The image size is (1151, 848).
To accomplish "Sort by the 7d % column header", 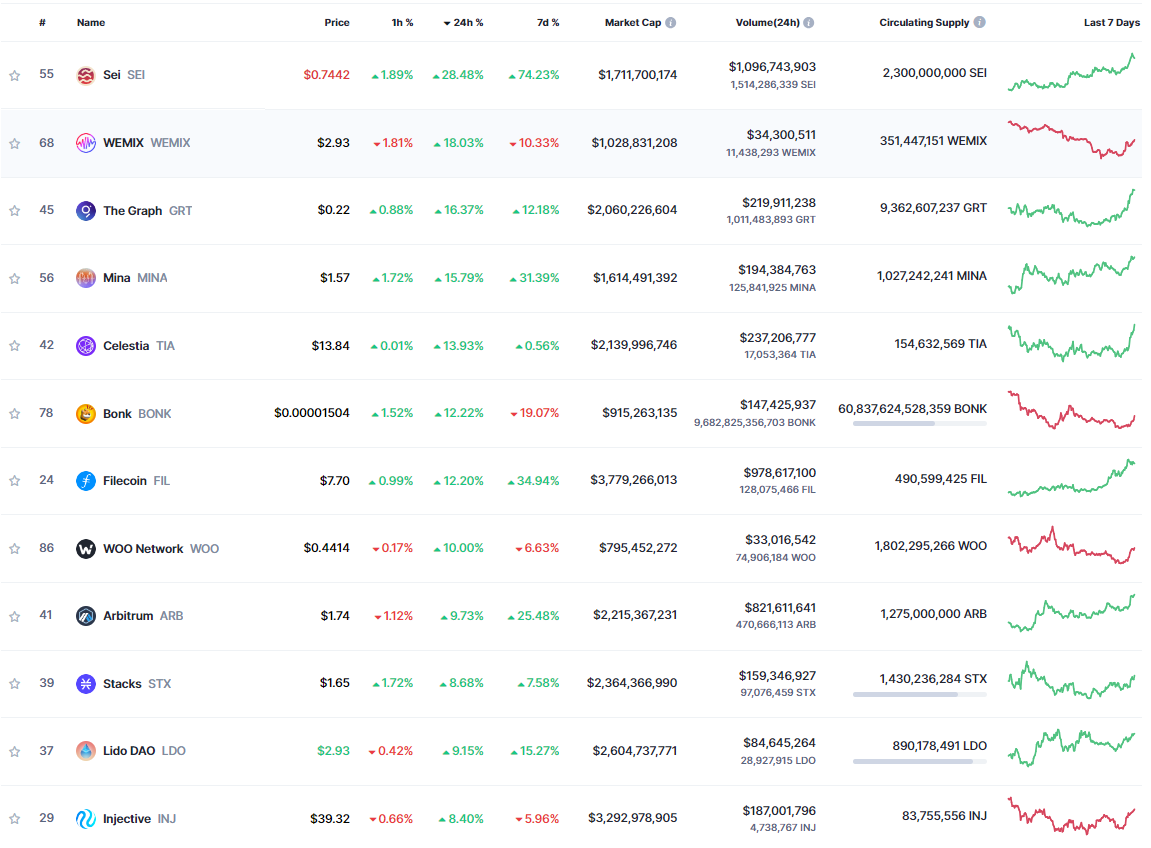I will [548, 23].
